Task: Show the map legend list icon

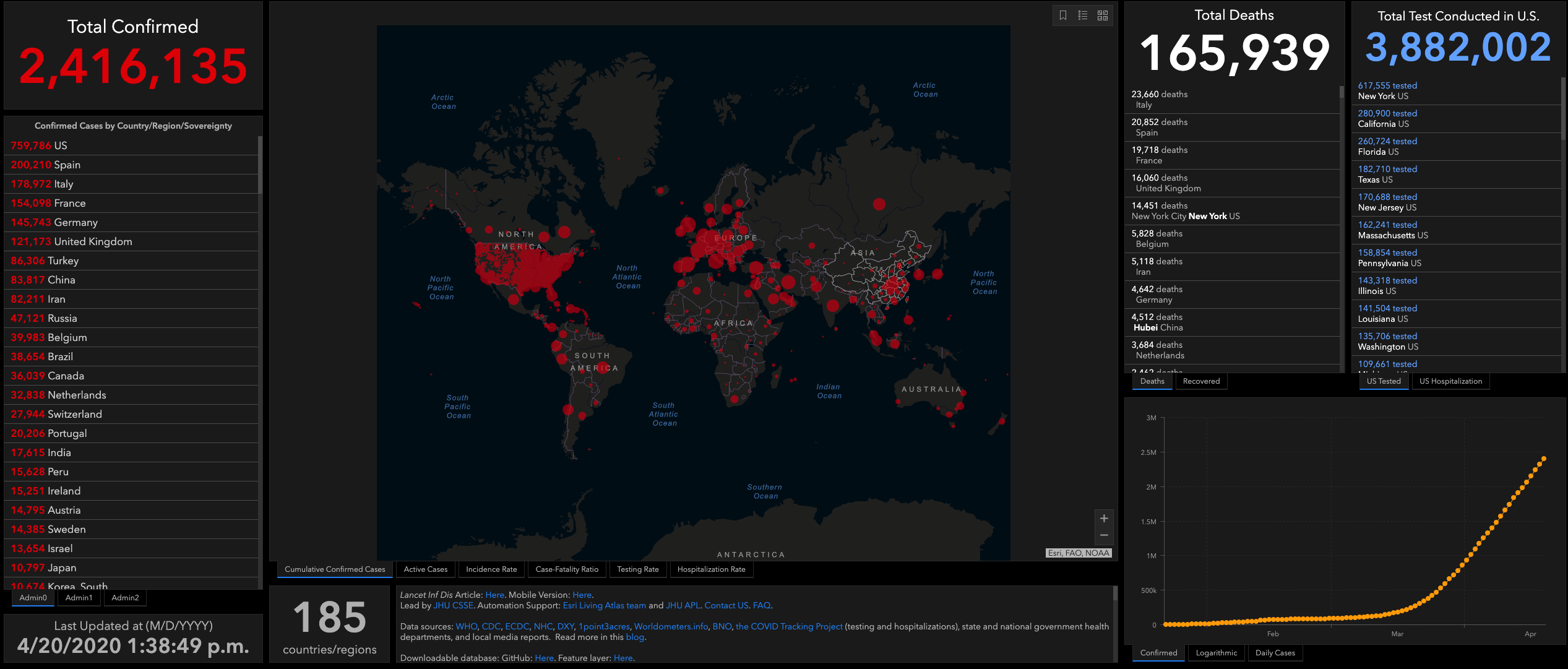Action: point(1083,15)
